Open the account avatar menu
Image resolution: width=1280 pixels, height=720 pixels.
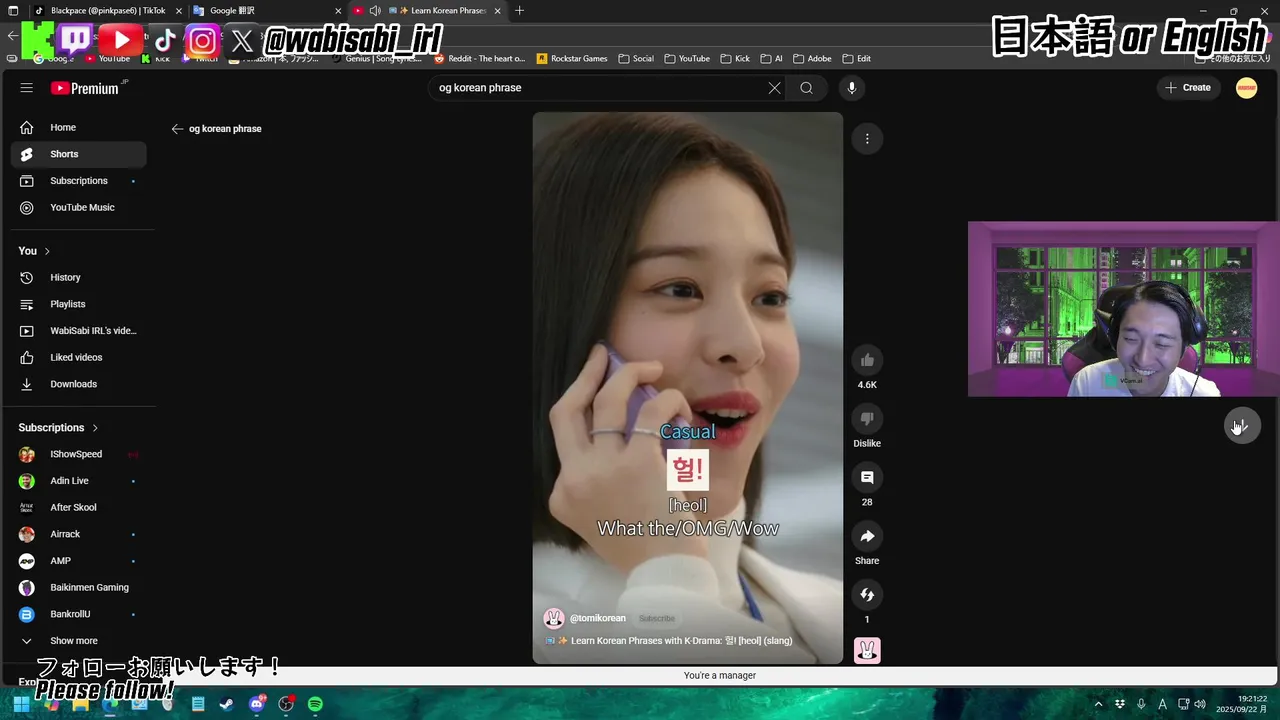point(1246,88)
